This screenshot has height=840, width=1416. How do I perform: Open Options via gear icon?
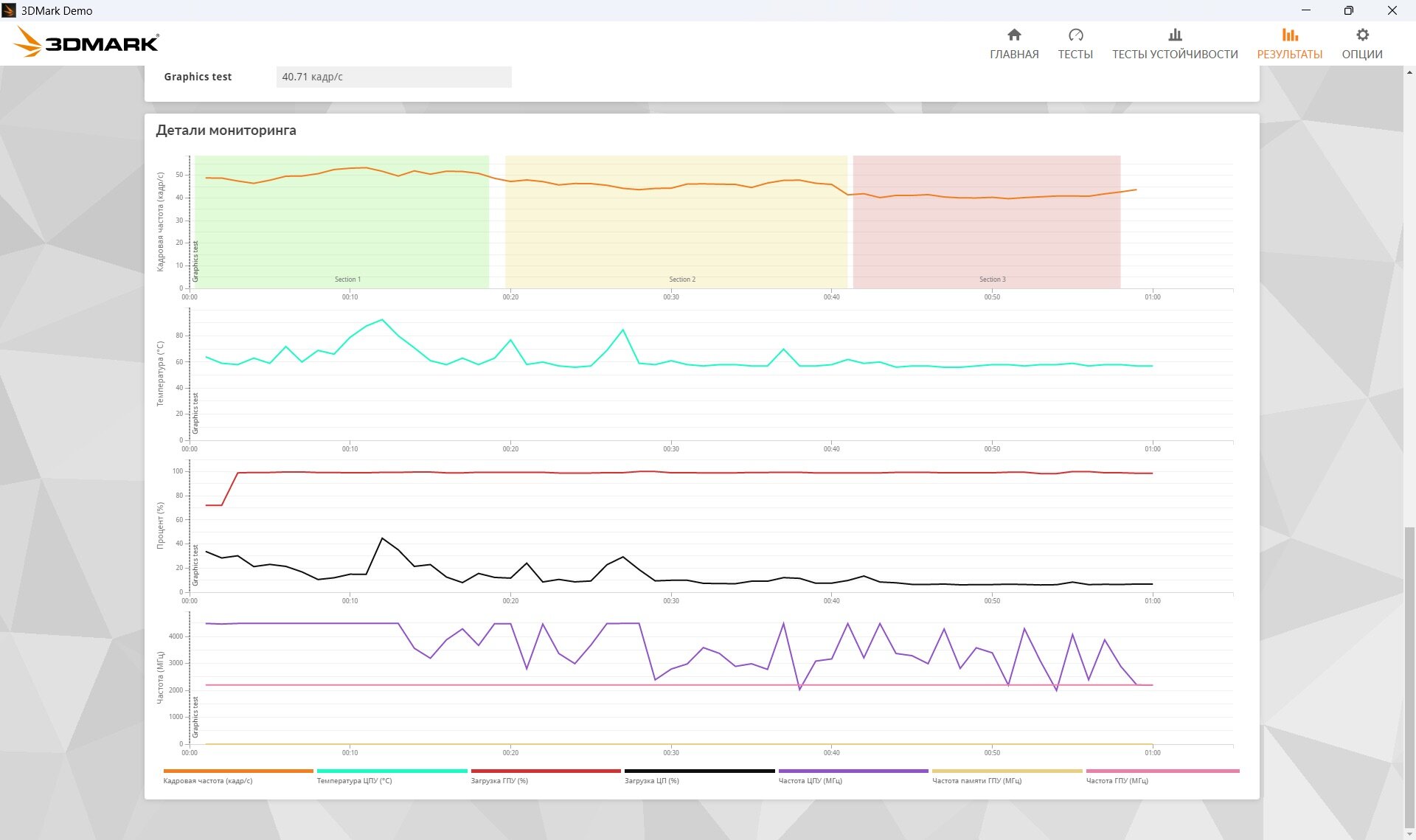click(x=1362, y=35)
